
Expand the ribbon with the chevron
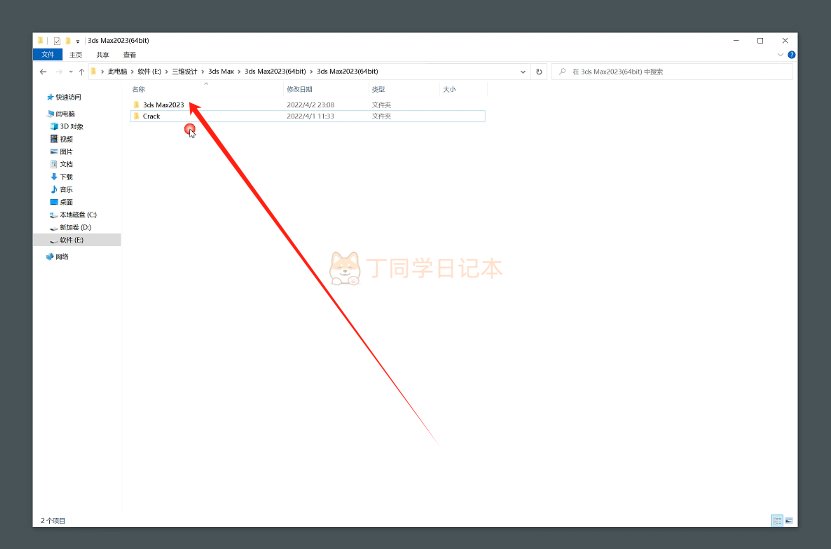coord(780,55)
